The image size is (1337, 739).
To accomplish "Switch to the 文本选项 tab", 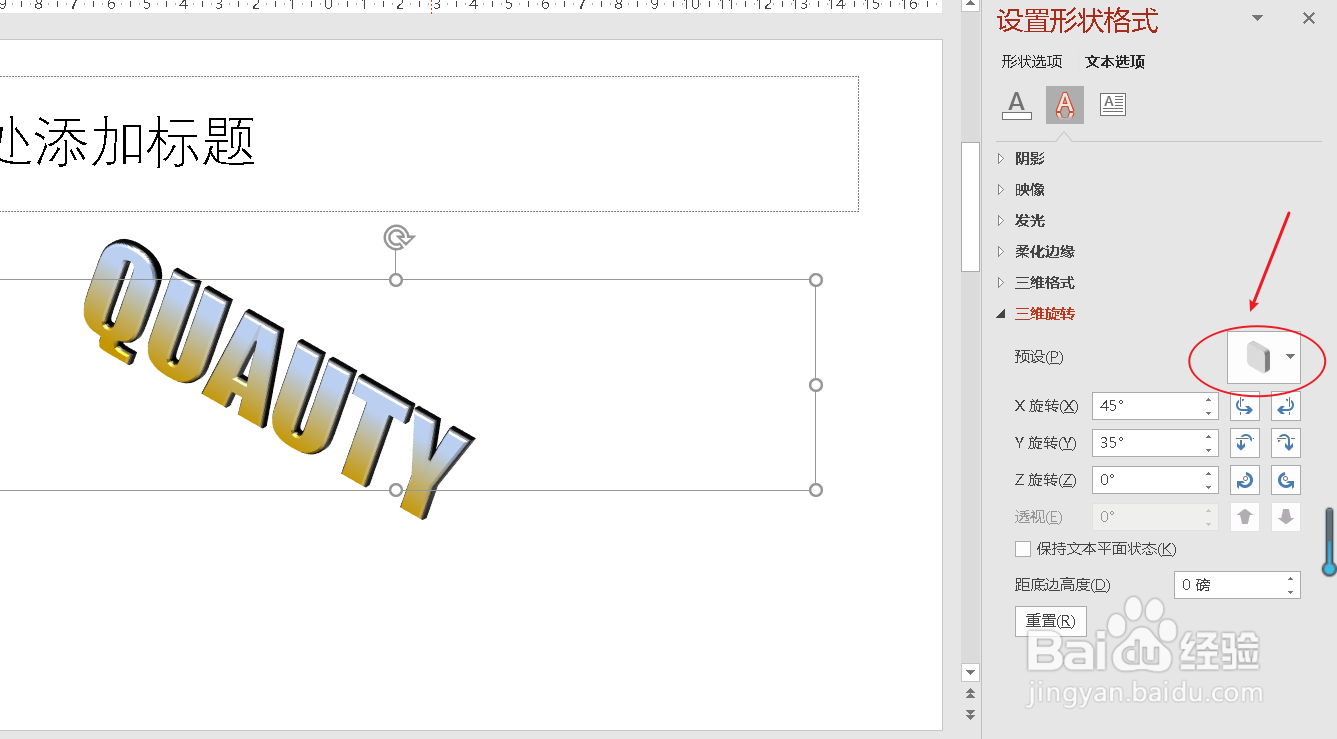I will click(x=1115, y=62).
